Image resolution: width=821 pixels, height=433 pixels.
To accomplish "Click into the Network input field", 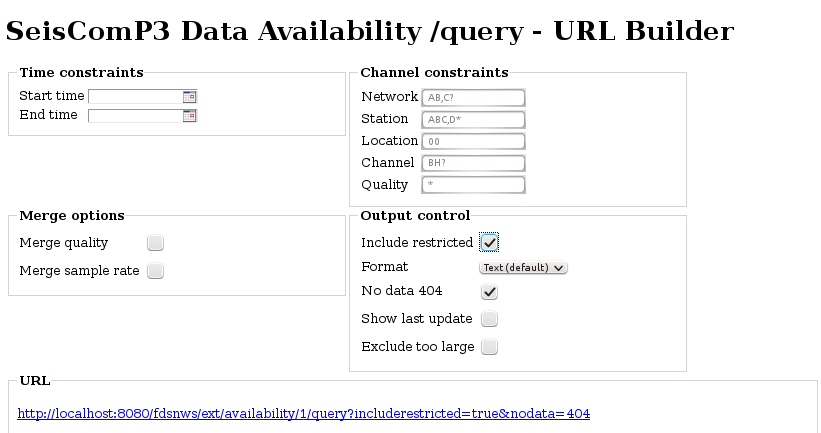I will click(x=473, y=97).
